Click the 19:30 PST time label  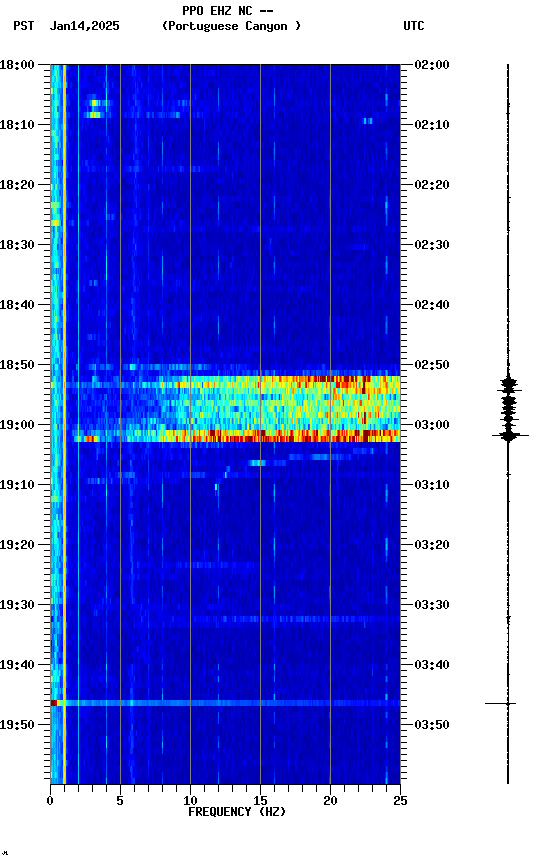click(x=17, y=606)
